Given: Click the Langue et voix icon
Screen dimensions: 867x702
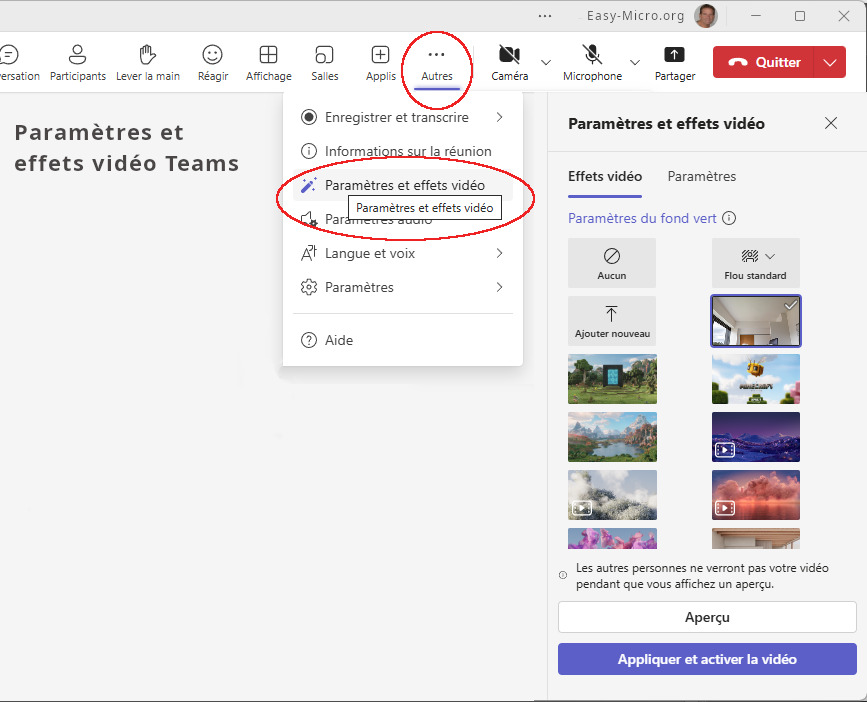Looking at the screenshot, I should tap(309, 253).
